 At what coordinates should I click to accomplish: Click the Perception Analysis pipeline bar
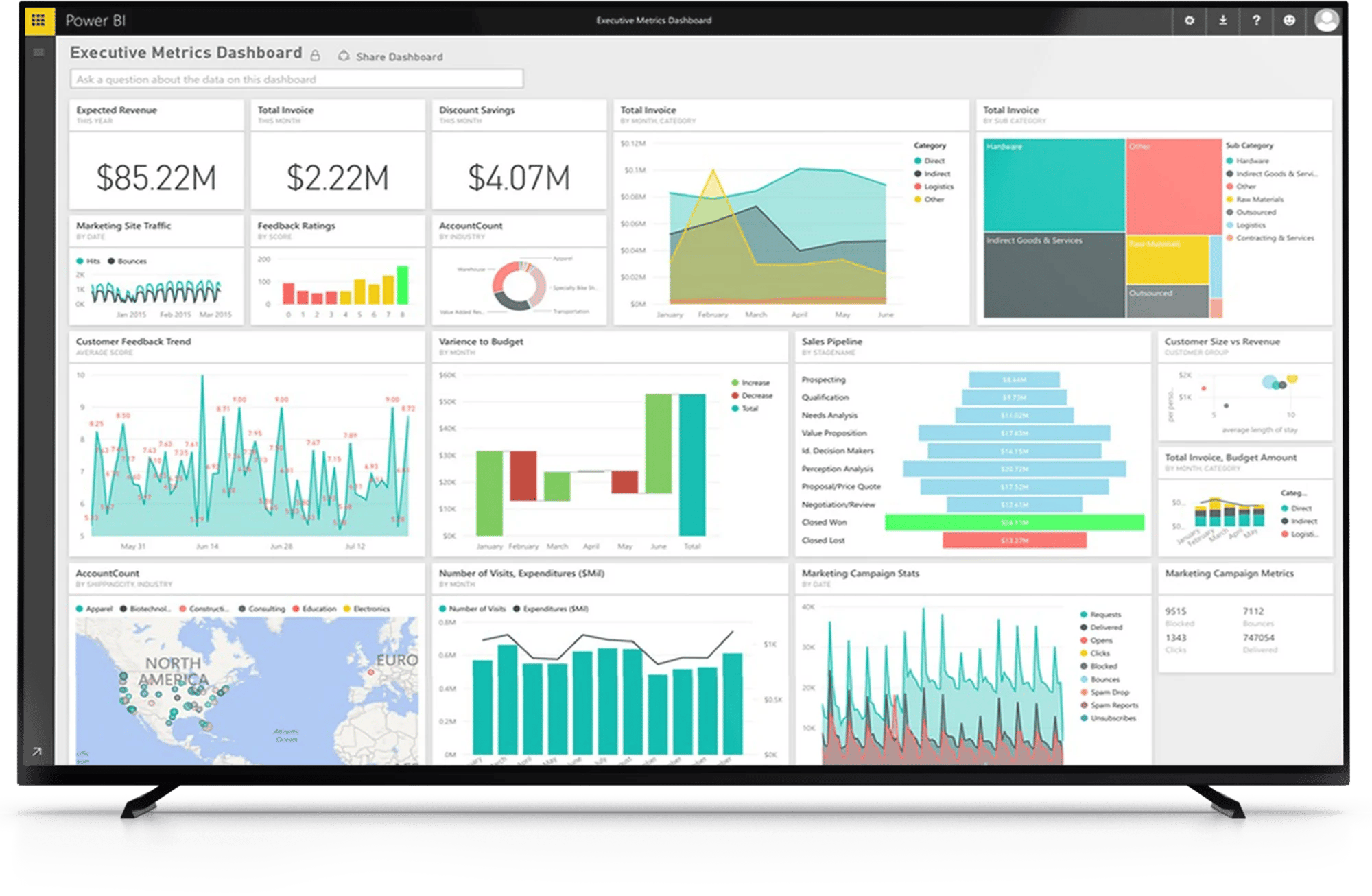coord(1015,469)
